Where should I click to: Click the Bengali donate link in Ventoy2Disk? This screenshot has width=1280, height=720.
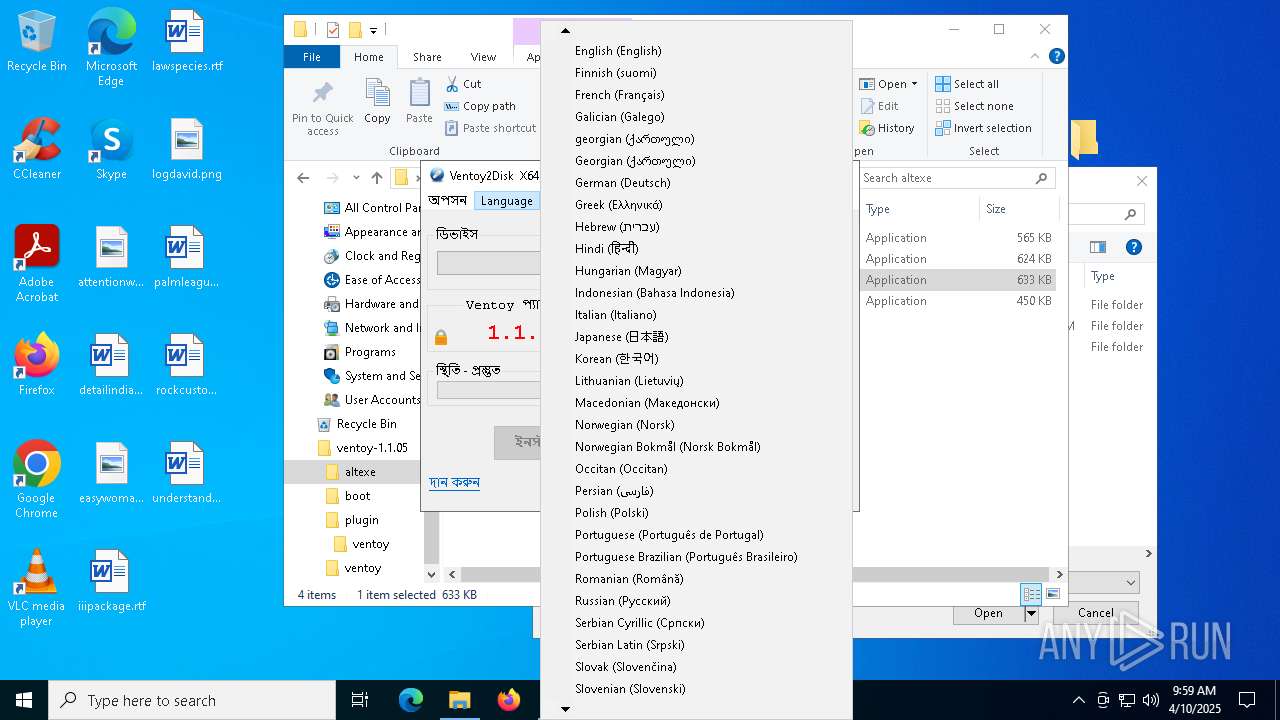[454, 482]
